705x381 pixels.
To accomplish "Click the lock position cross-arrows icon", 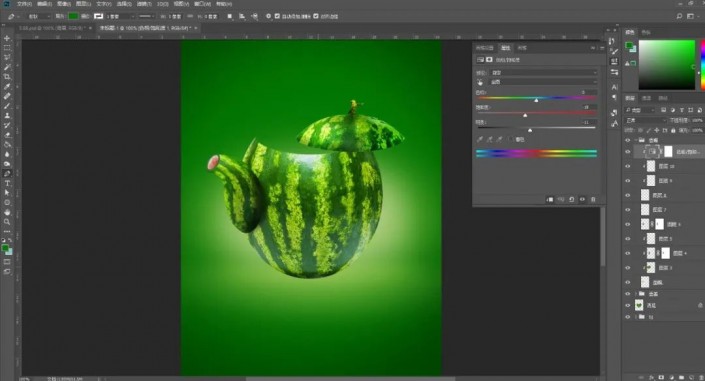I will pyautogui.click(x=656, y=130).
